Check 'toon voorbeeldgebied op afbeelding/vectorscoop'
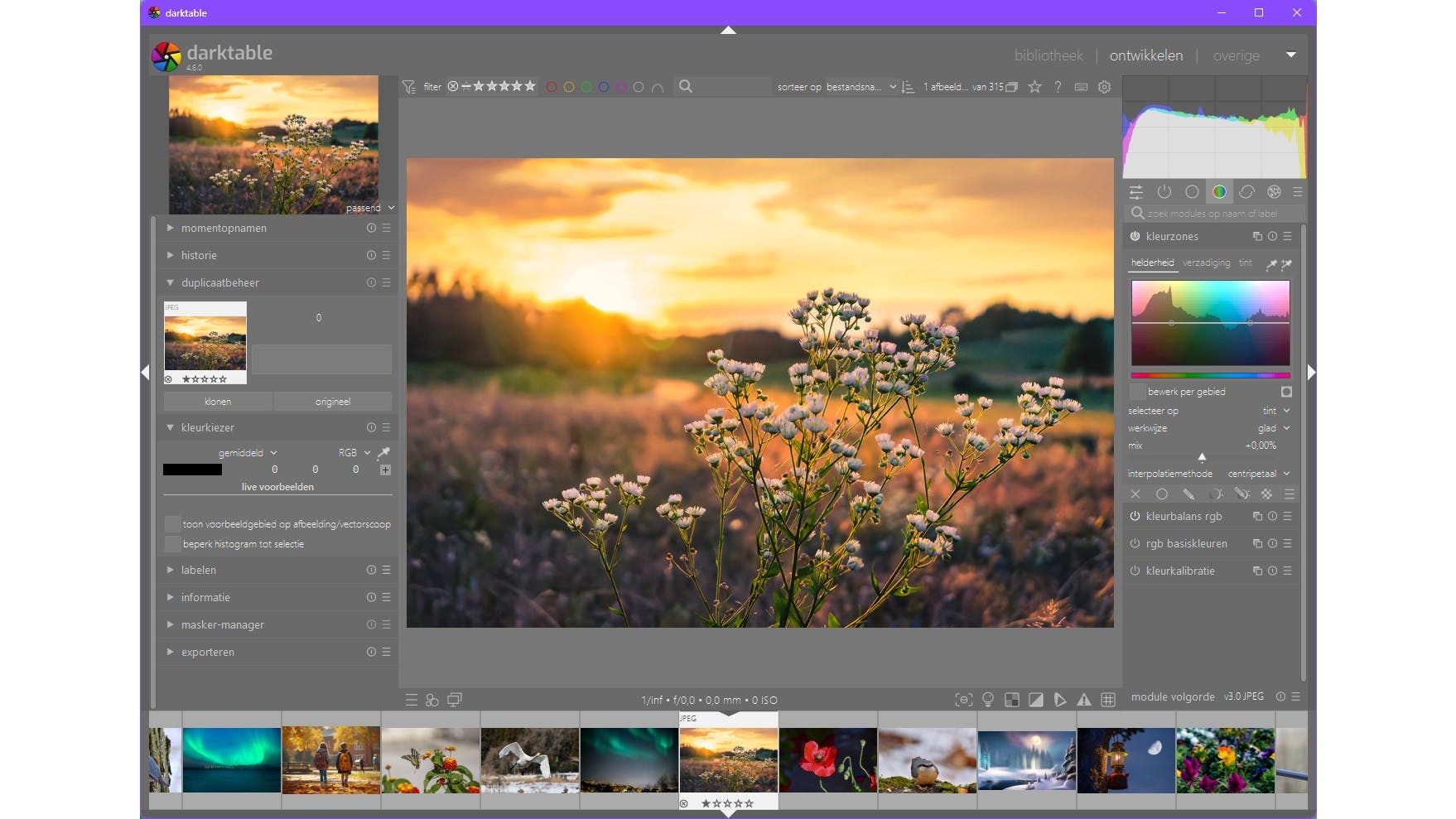The width and height of the screenshot is (1456, 819). [172, 524]
